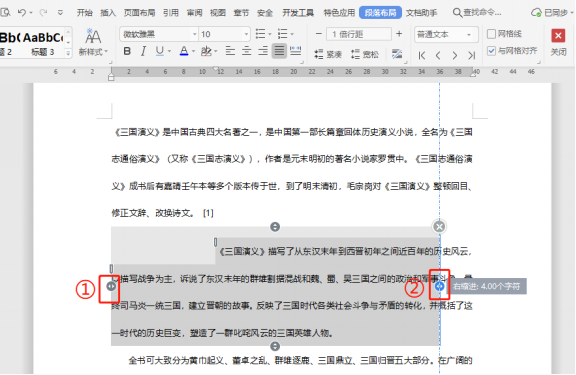The image size is (576, 375).
Task: Open the 普通文本 style dropdown
Action: coord(446,34)
